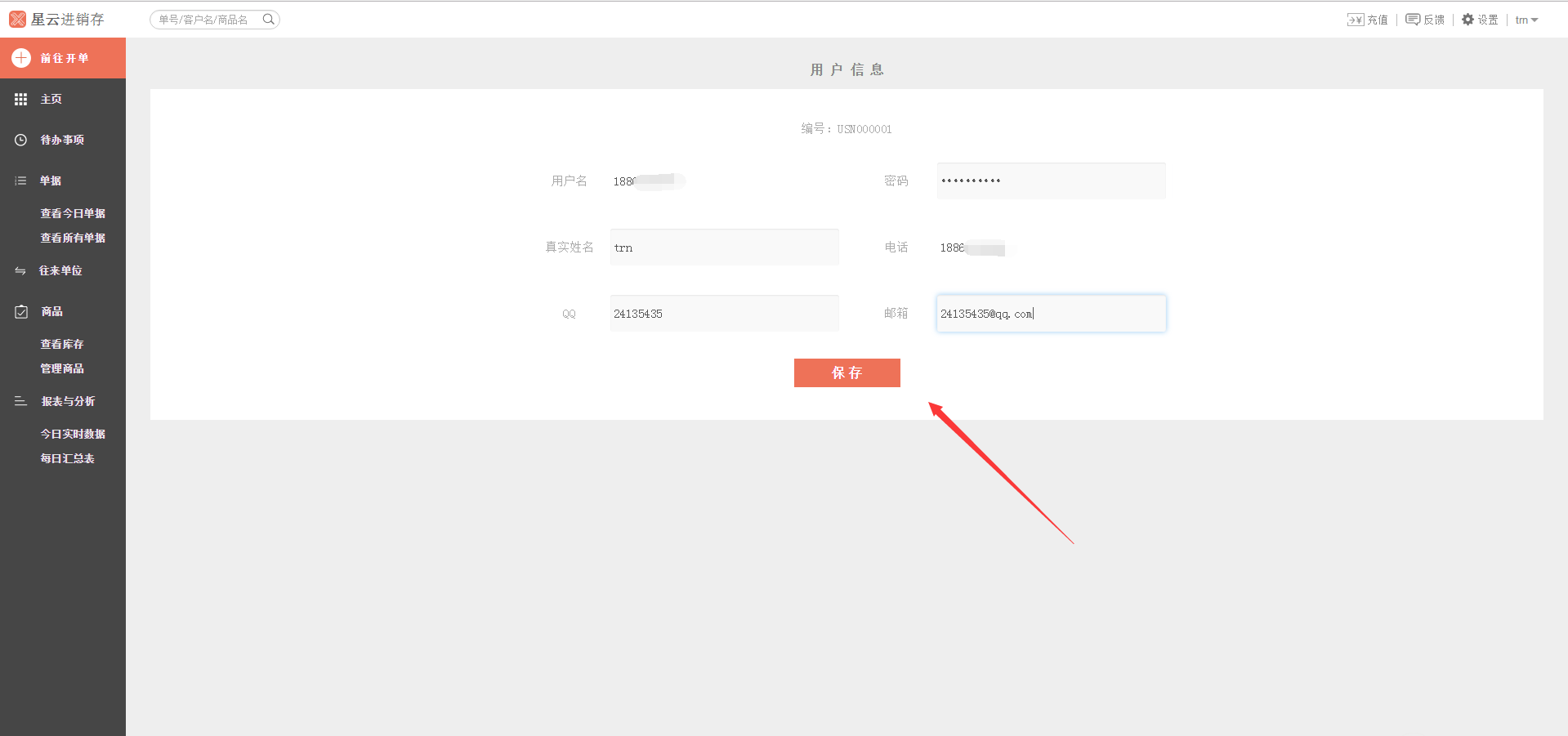Click the magnifier search icon
The image size is (1568, 736).
[x=268, y=20]
